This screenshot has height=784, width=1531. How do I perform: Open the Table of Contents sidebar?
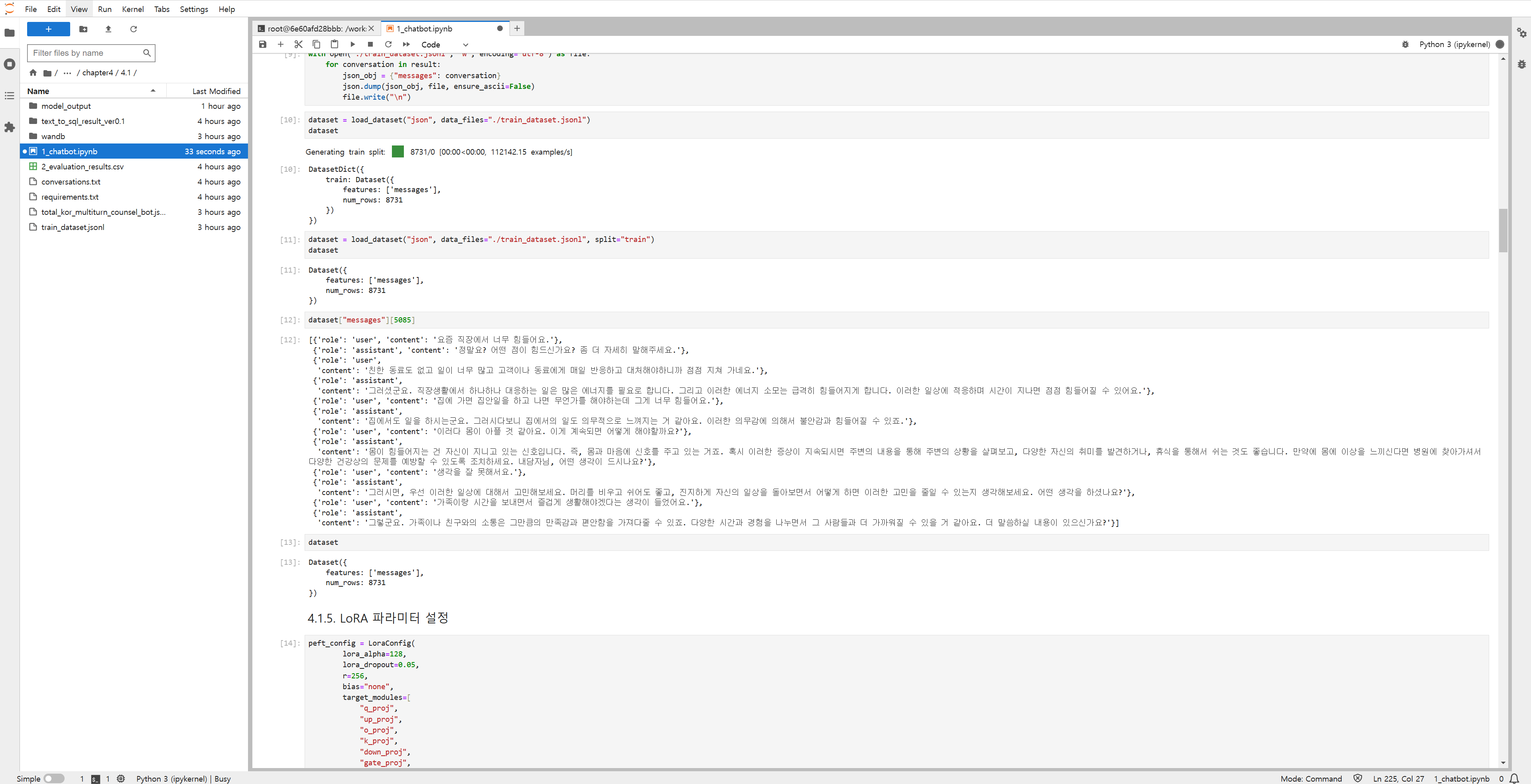pyautogui.click(x=10, y=96)
